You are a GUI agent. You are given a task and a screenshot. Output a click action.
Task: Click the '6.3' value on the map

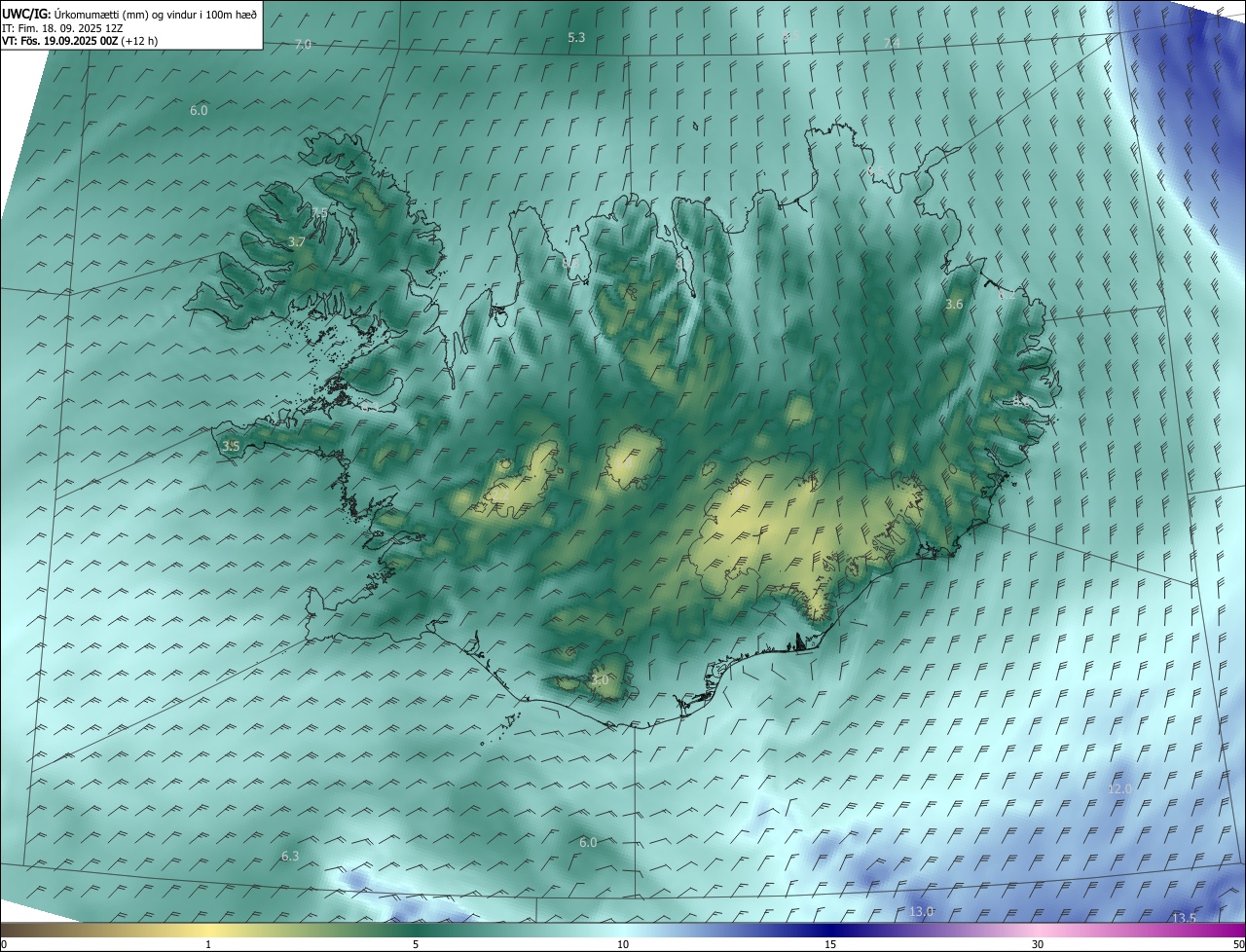[x=290, y=857]
